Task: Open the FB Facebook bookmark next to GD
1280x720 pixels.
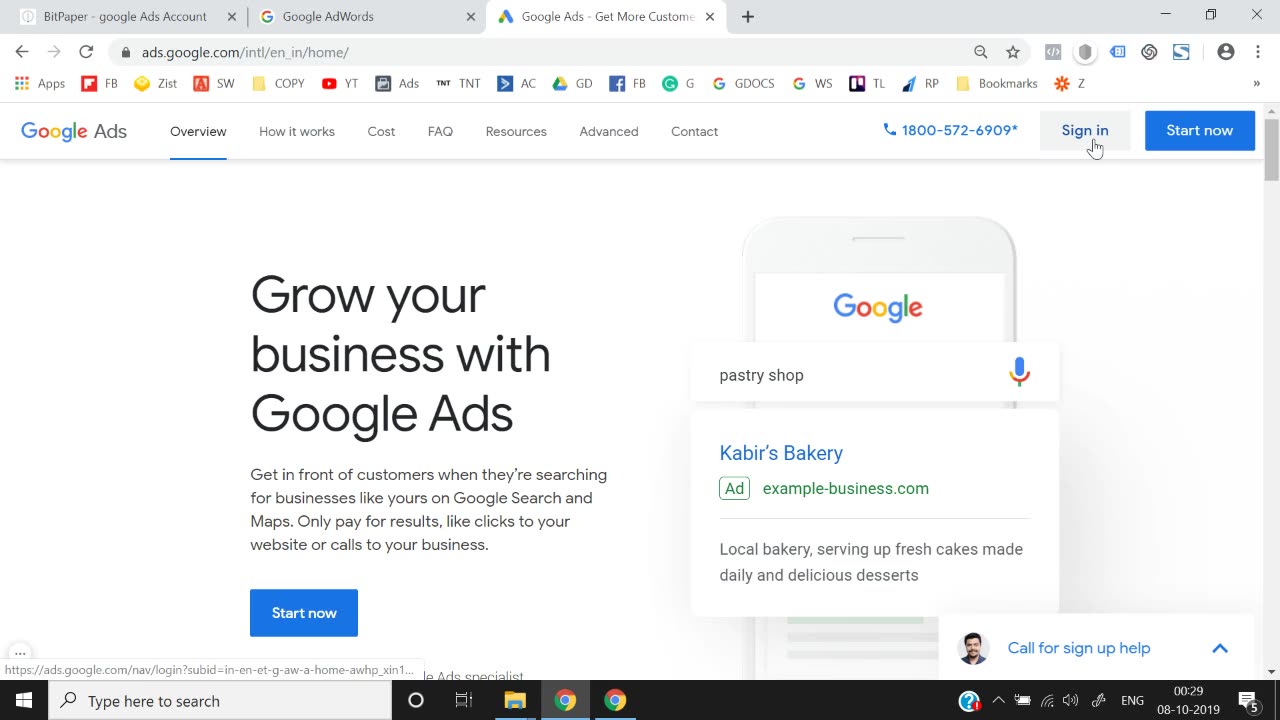Action: pos(628,84)
